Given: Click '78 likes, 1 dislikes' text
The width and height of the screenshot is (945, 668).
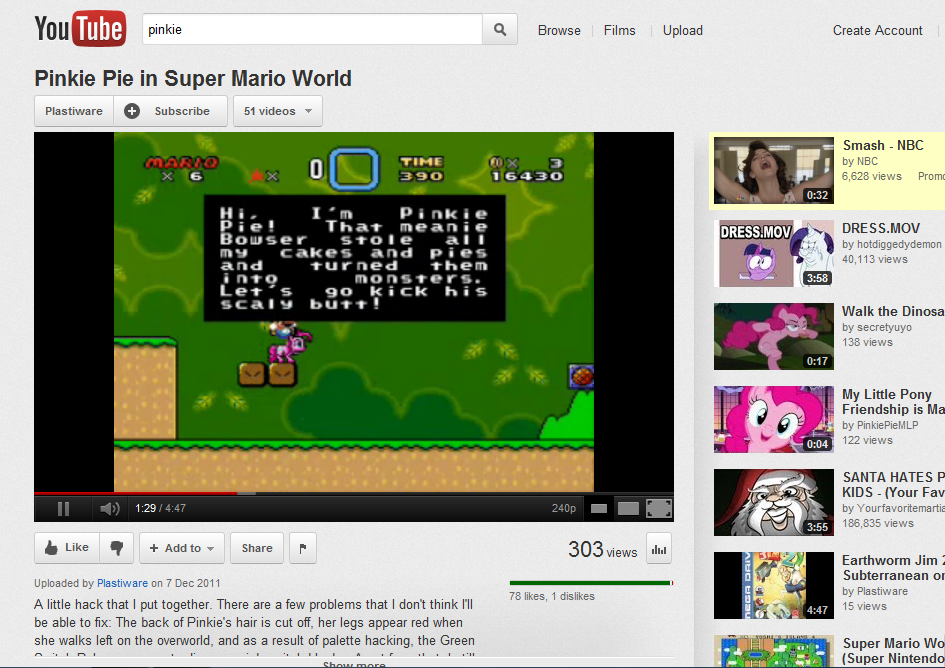Looking at the screenshot, I should pos(551,596).
